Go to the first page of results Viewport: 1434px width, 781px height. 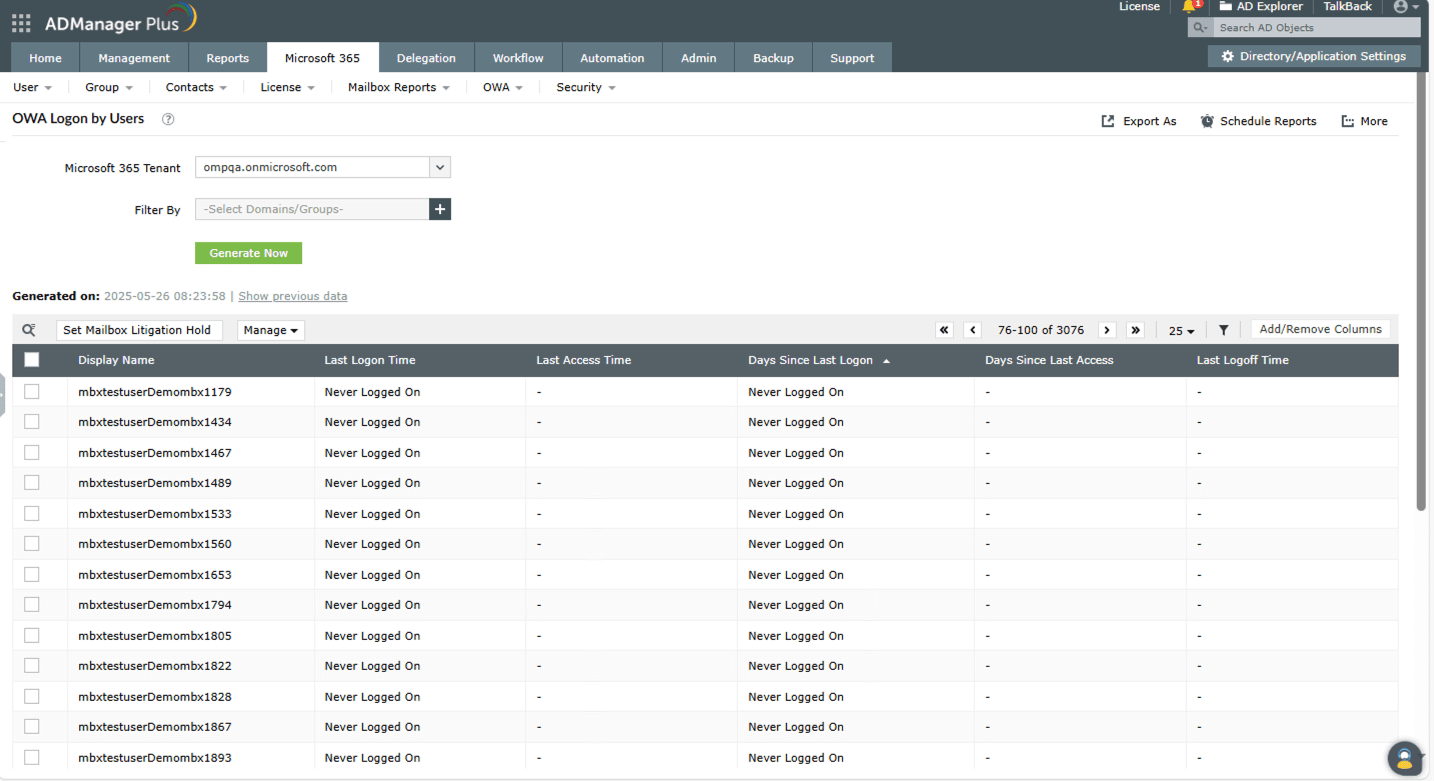click(944, 330)
